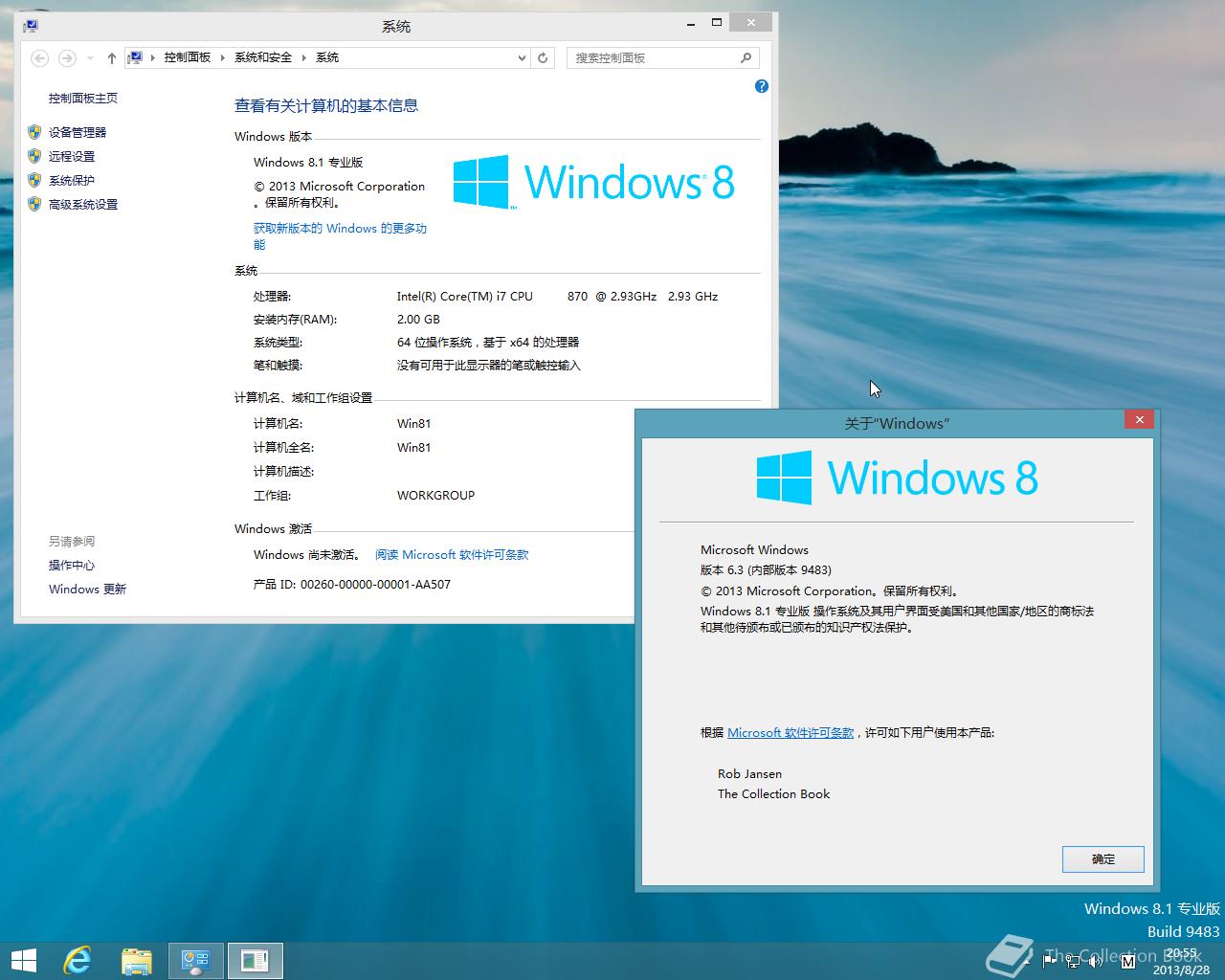Expand chevron after 系统和安全 breadcrumb
Image resolution: width=1225 pixels, height=980 pixels.
point(304,57)
